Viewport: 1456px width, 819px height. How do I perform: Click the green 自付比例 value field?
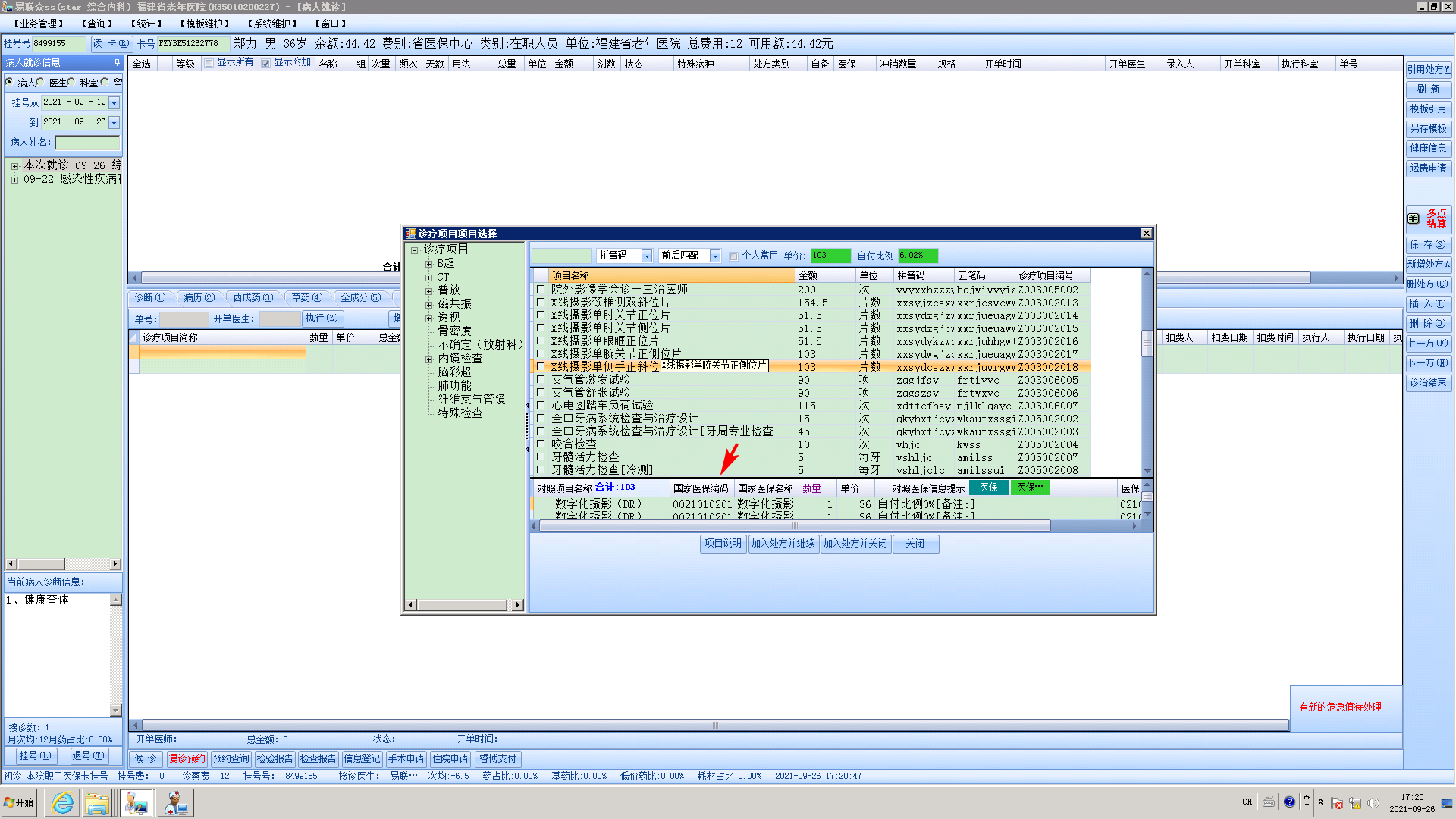click(x=918, y=256)
